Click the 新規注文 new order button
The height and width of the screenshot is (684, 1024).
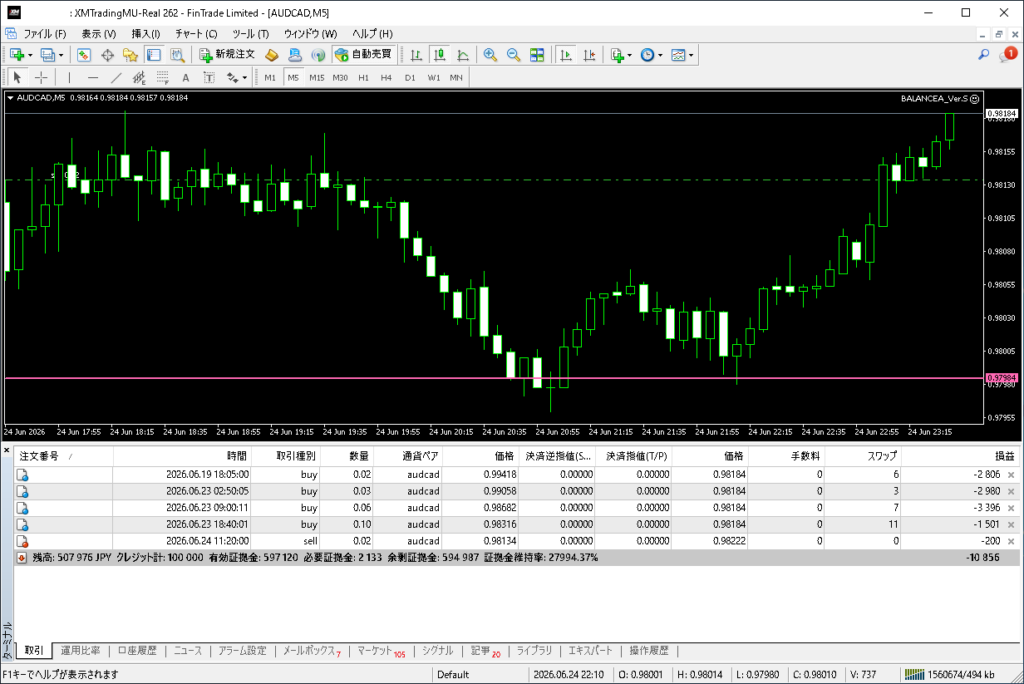pyautogui.click(x=227, y=55)
